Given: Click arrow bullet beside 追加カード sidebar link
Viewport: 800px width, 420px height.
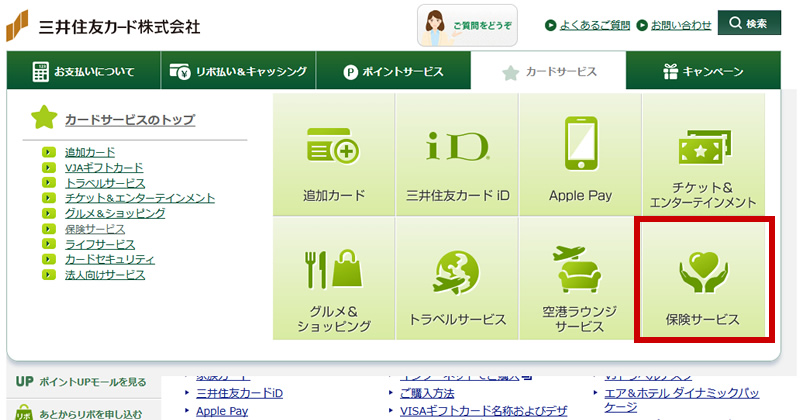Looking at the screenshot, I should coord(49,152).
